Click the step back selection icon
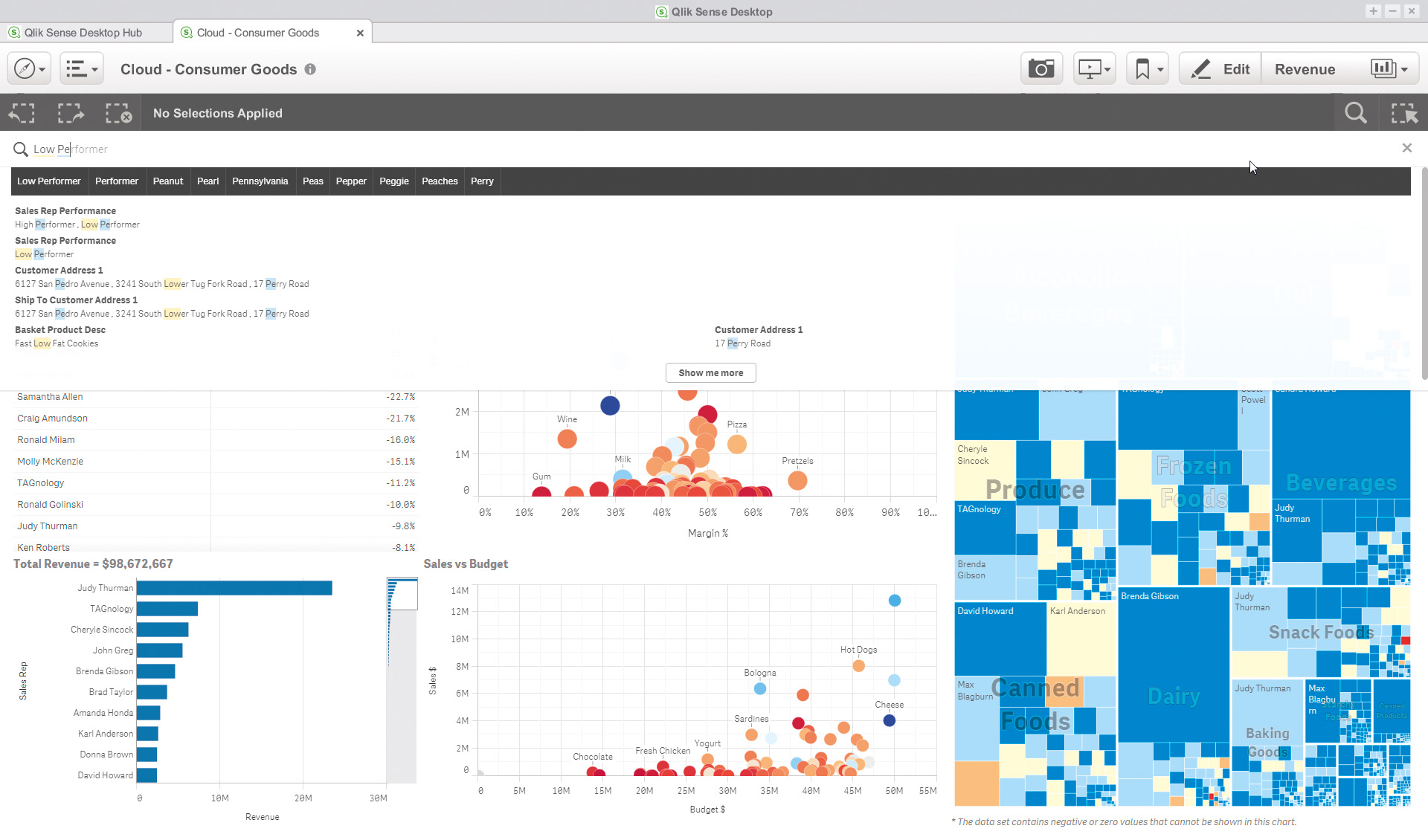Viewport: 1428px width, 840px height. 22,113
